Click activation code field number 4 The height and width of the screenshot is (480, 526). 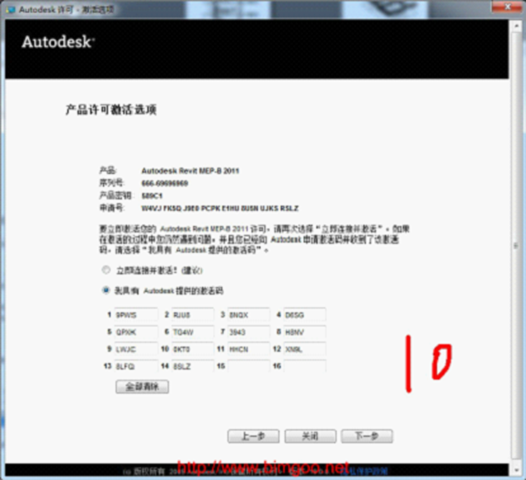305,315
